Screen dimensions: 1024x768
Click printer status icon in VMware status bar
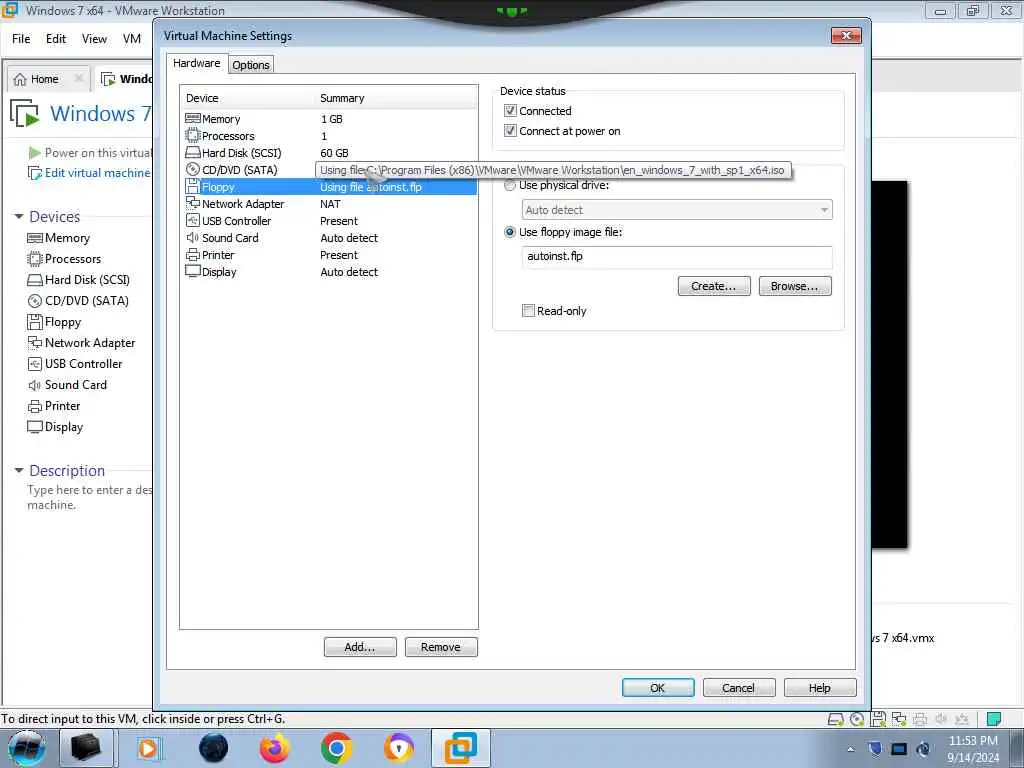920,719
